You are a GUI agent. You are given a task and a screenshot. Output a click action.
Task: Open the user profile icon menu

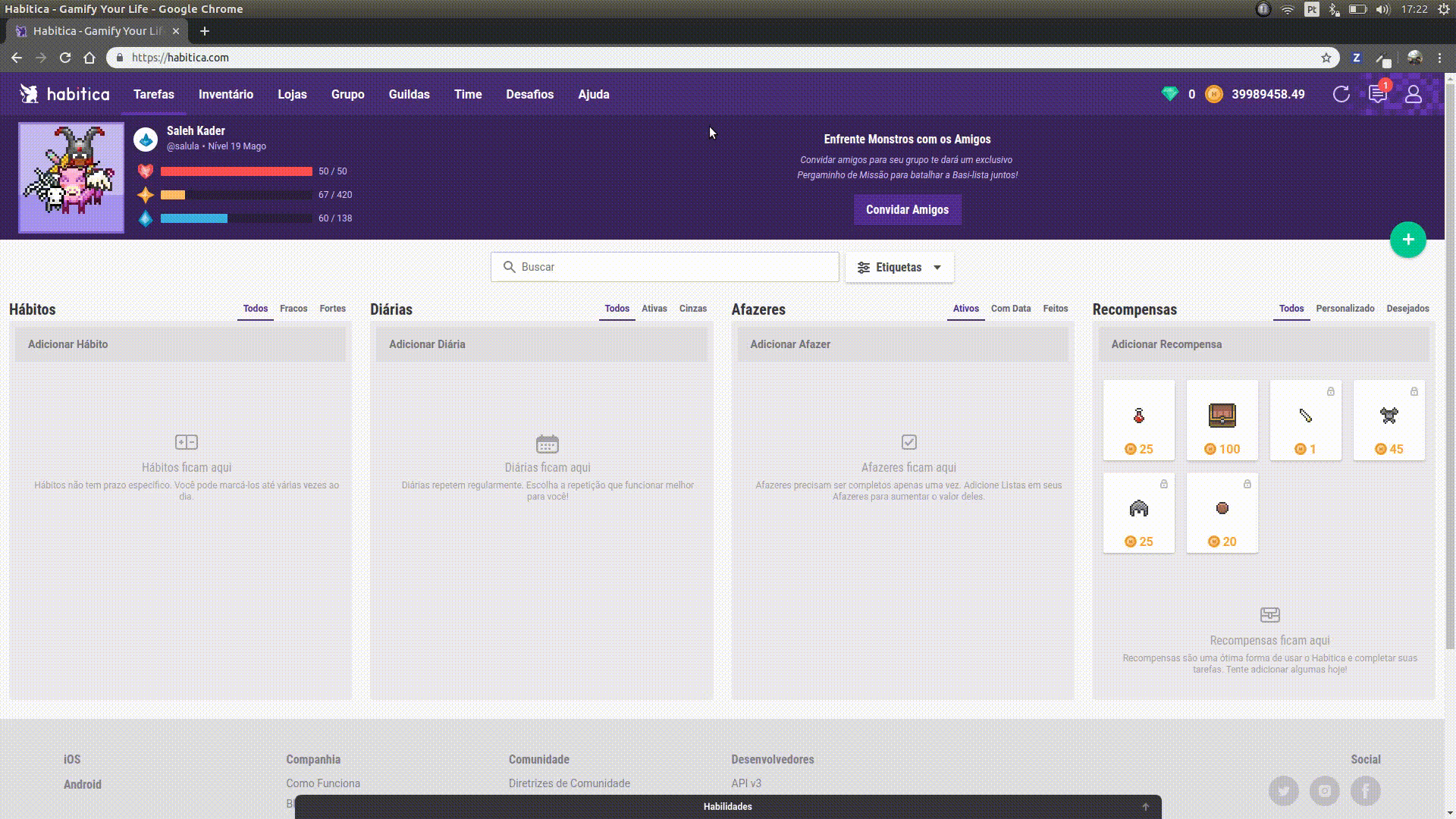1413,94
